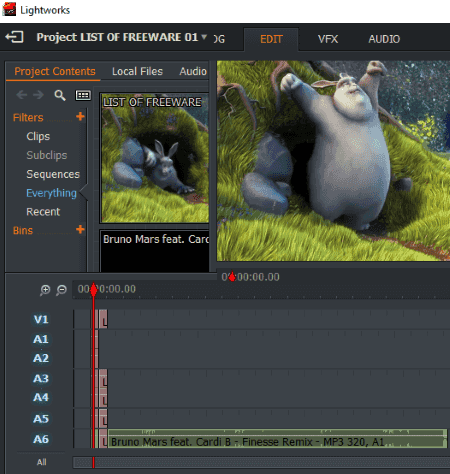Click the back navigation arrow
The height and width of the screenshot is (474, 450).
pos(22,95)
